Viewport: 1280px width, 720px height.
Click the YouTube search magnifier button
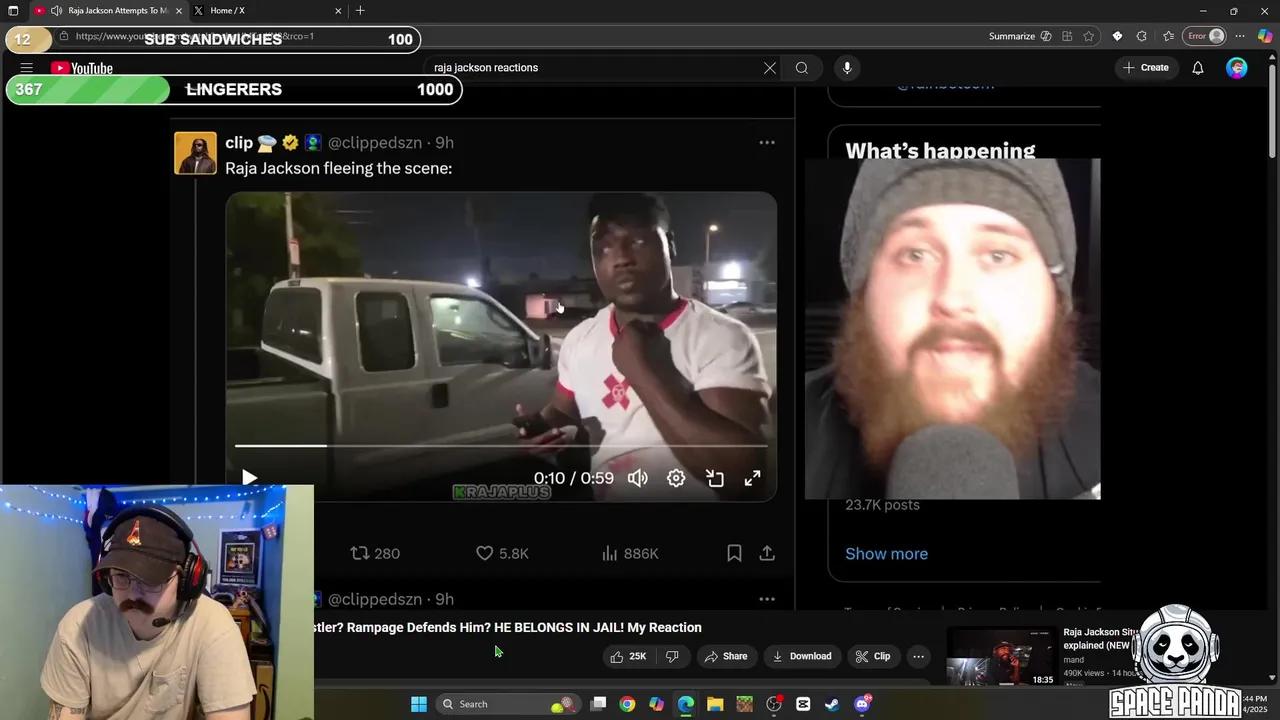(802, 68)
